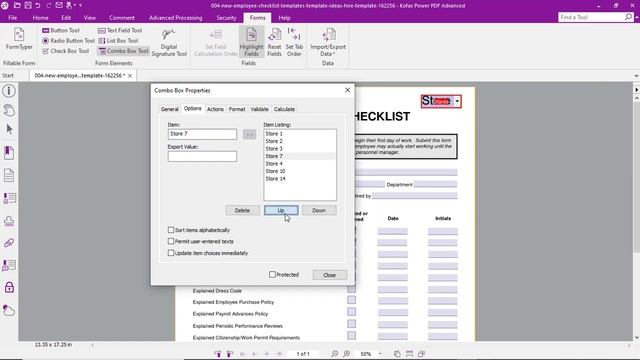Go to the Start tab
Image resolution: width=640 pixels, height=360 pixels.
click(x=8, y=76)
